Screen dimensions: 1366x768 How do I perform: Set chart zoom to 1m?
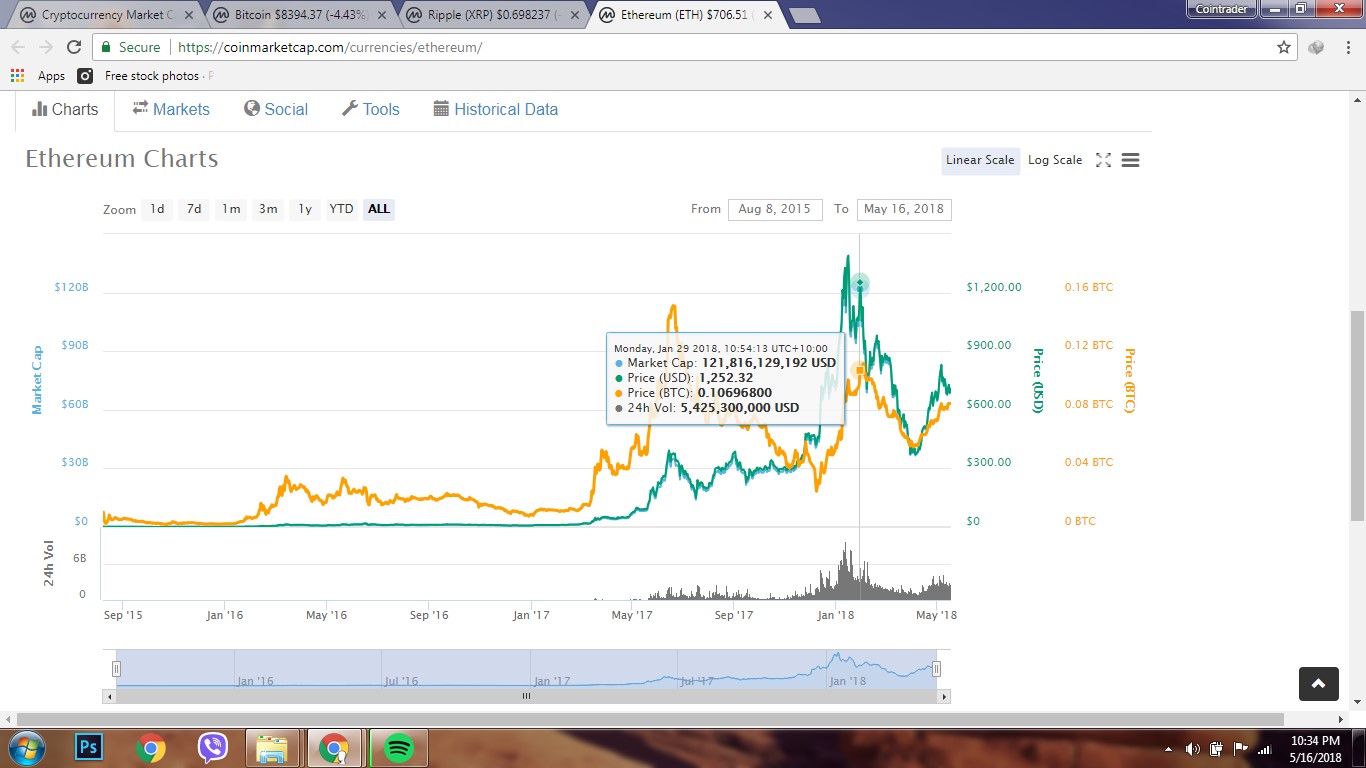[231, 209]
